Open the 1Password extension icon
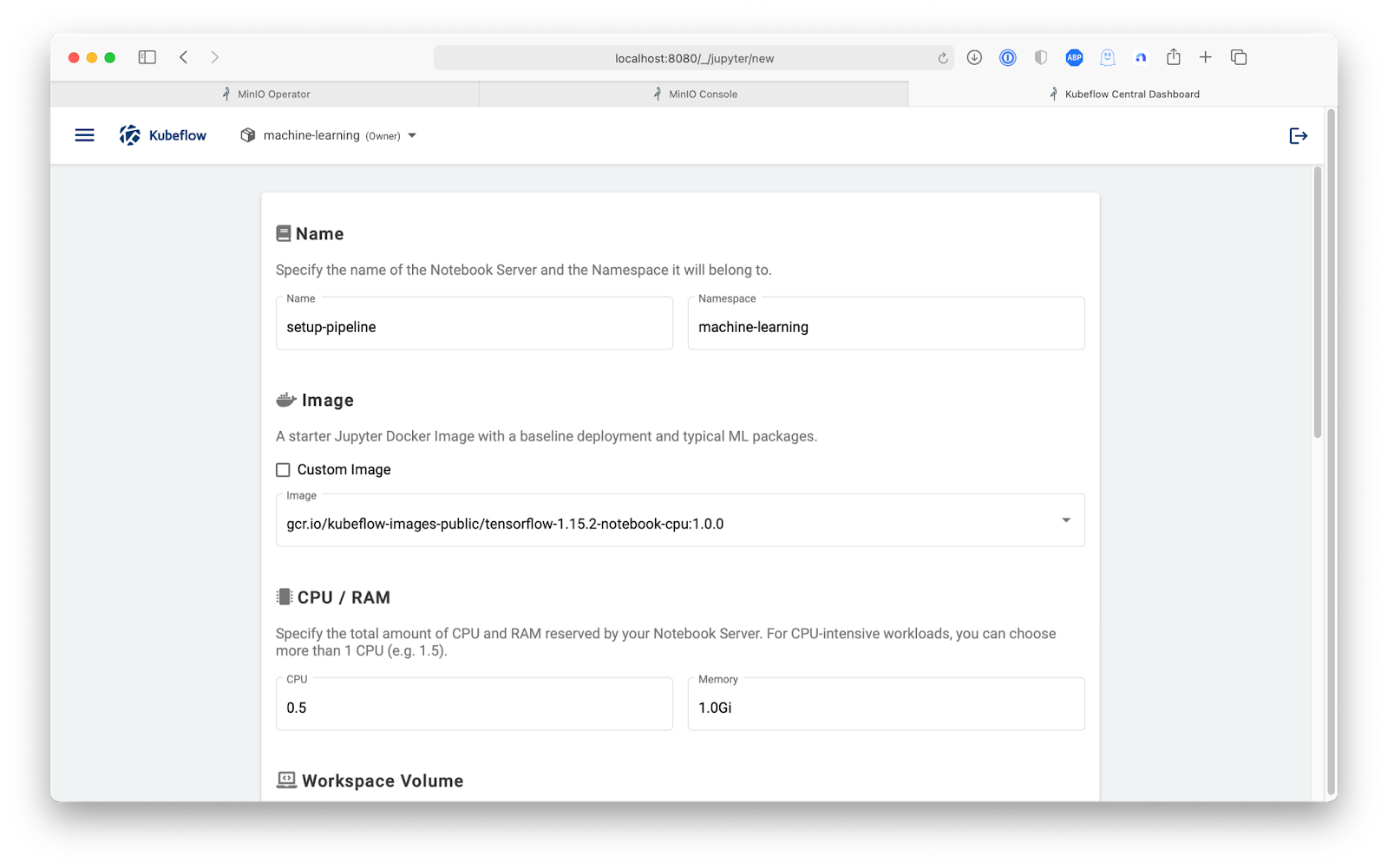The width and height of the screenshot is (1388, 868). (x=1007, y=57)
